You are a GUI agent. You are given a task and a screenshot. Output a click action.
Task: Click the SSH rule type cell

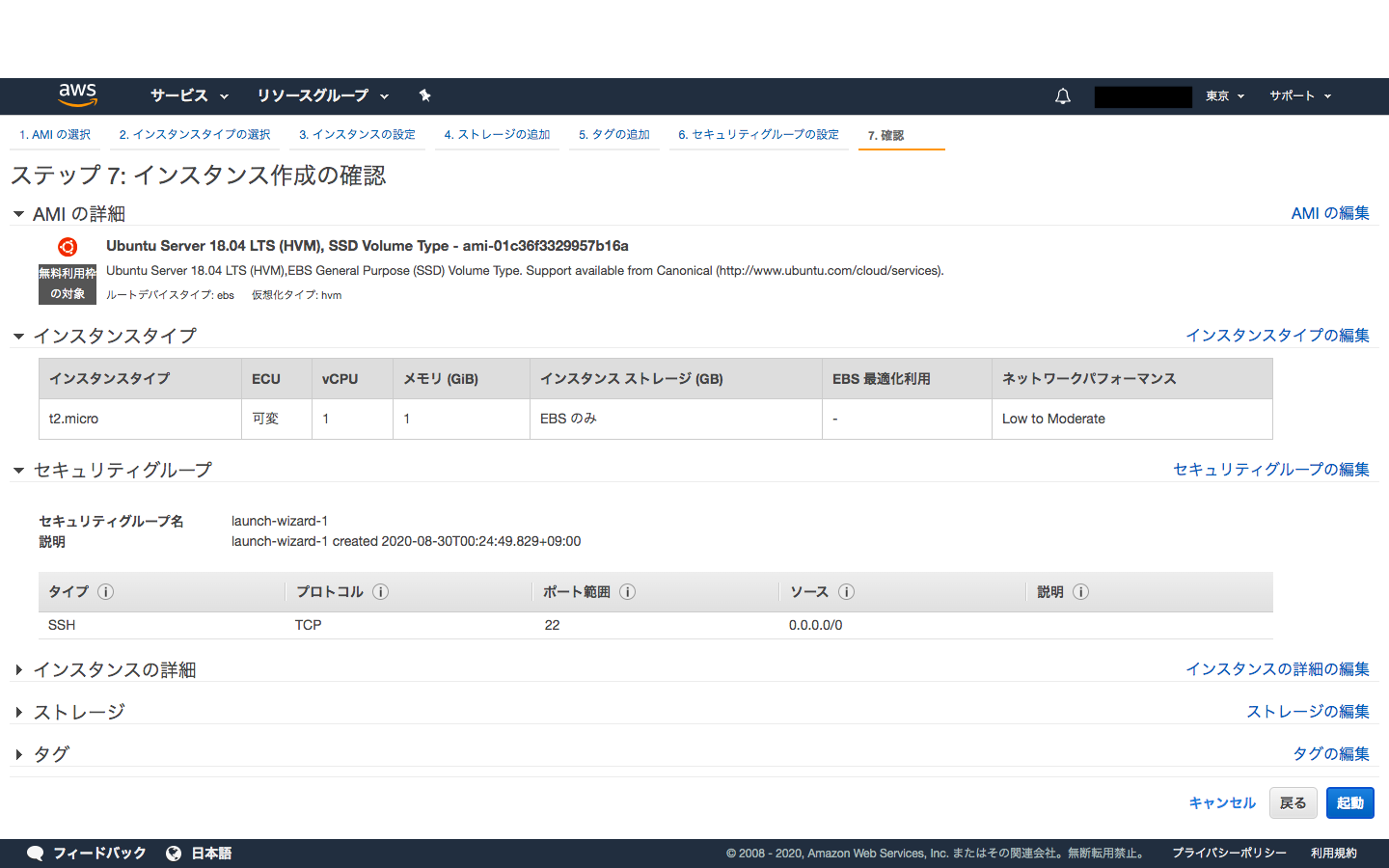pos(62,626)
